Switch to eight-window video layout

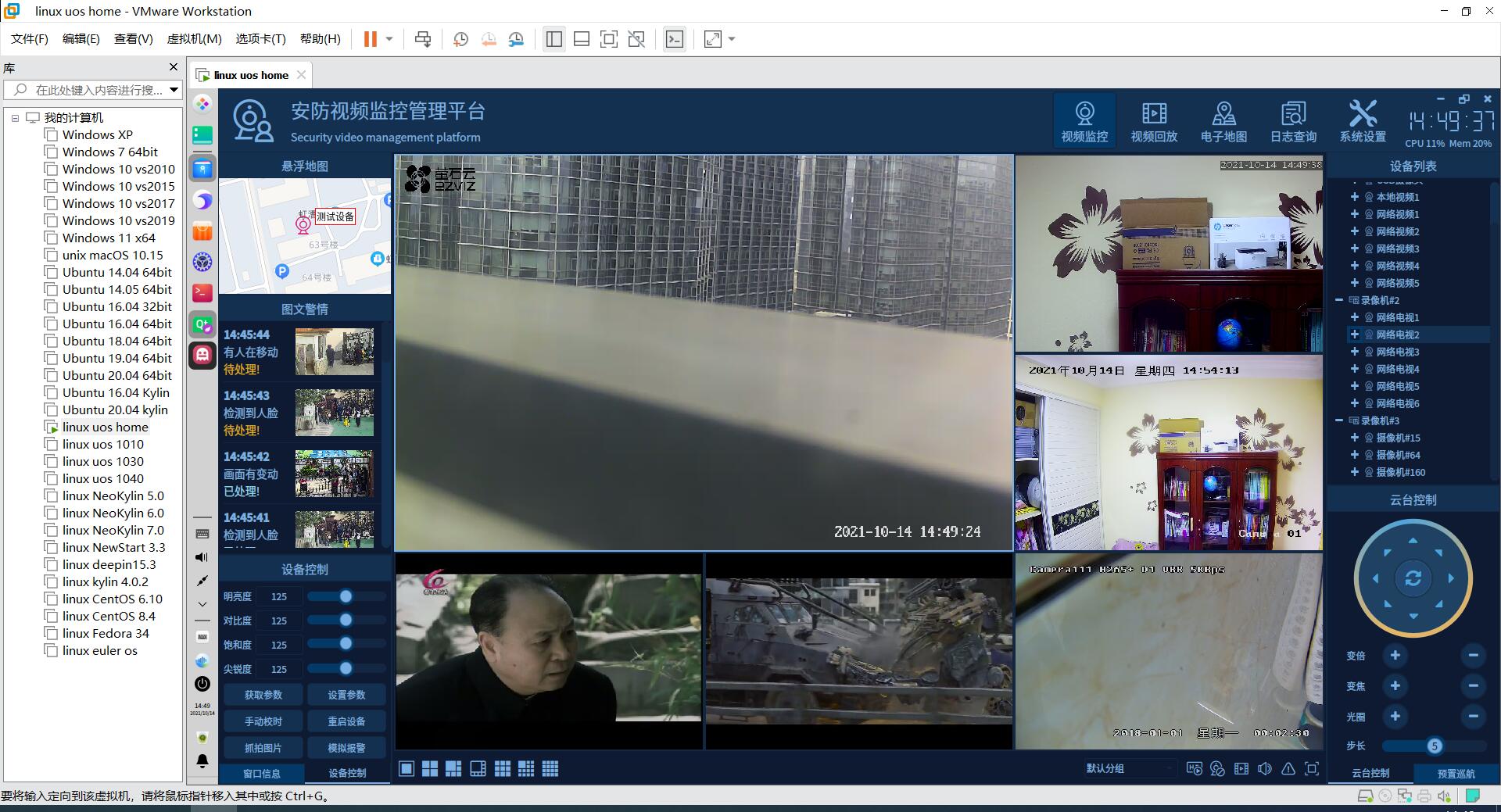click(478, 769)
